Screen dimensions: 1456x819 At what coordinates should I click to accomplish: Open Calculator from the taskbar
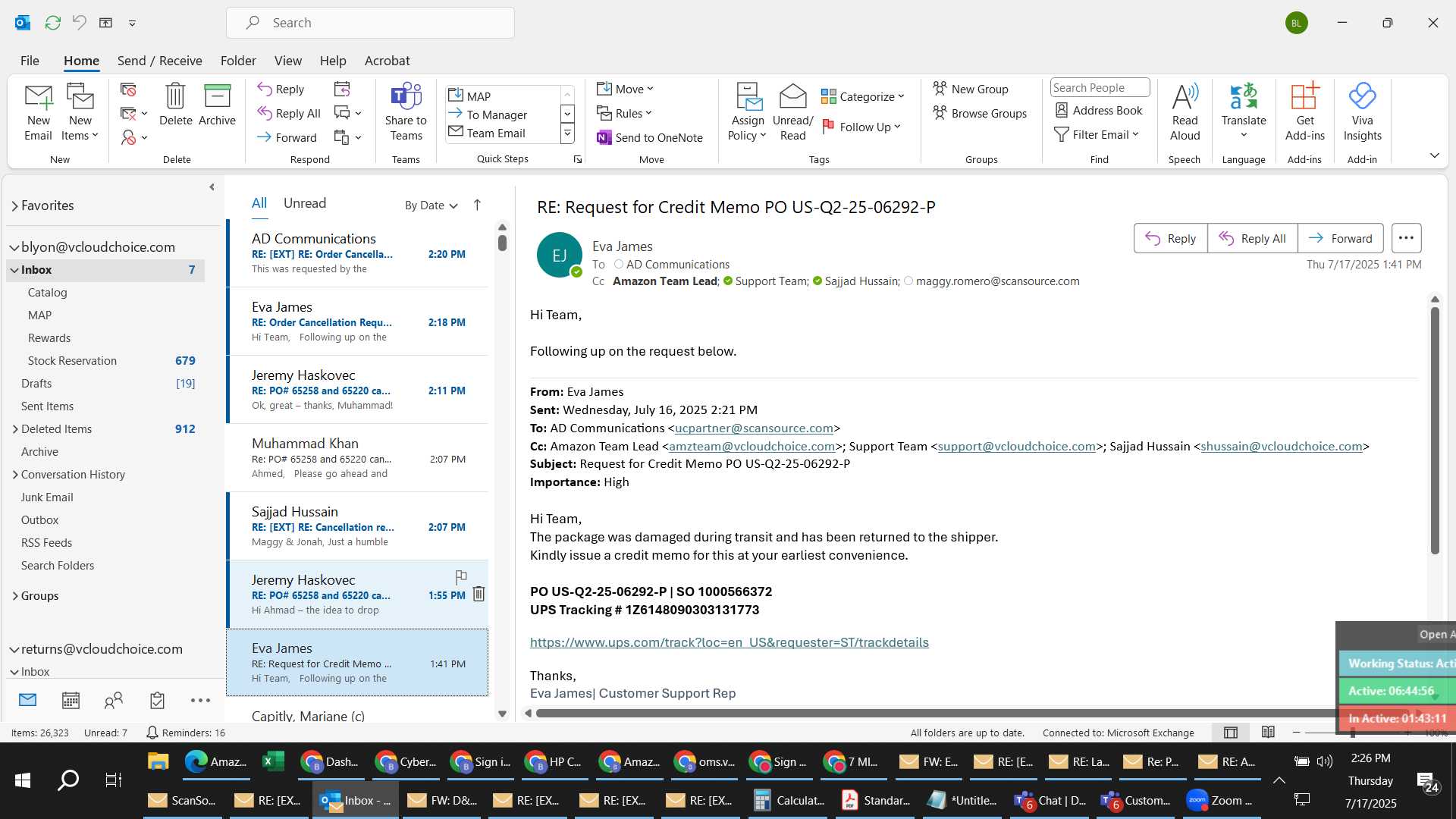tap(789, 800)
